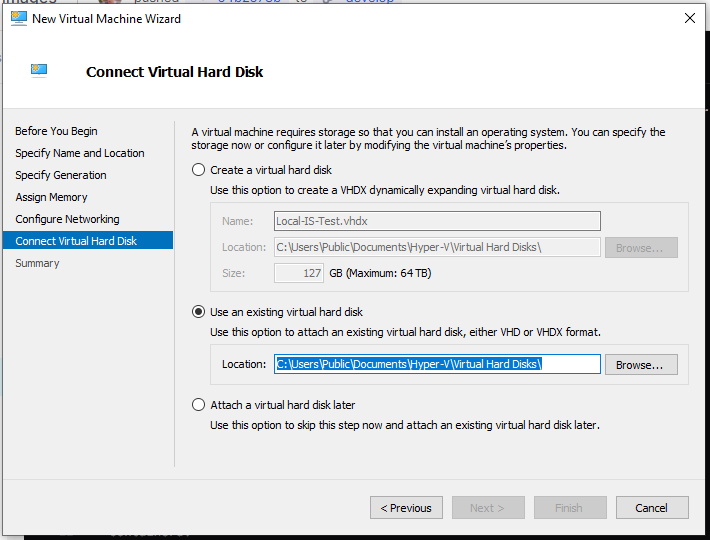The image size is (710, 540).
Task: Select Use an existing virtual hard disk
Action: click(x=198, y=312)
